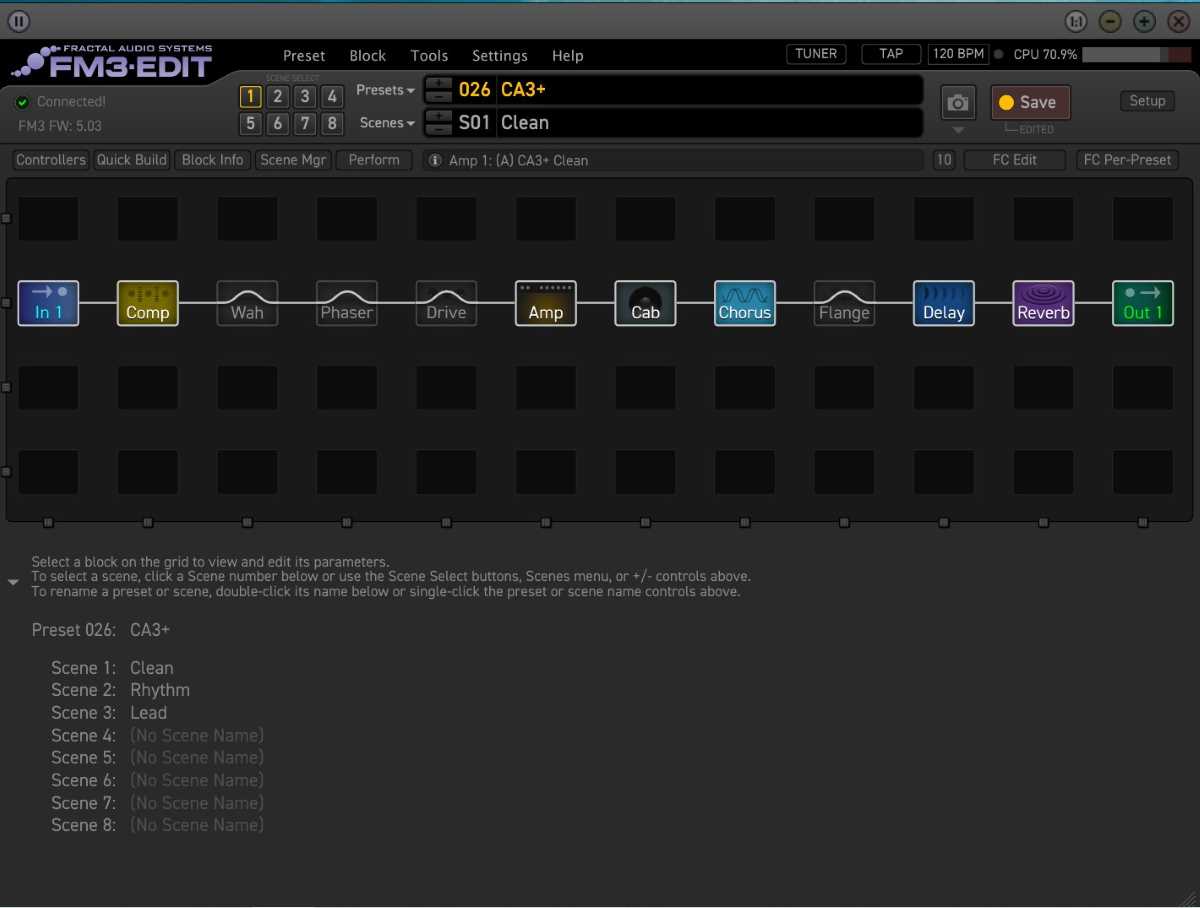This screenshot has height=908, width=1200.
Task: Switch to scene 5 in Scene Select
Action: point(250,124)
